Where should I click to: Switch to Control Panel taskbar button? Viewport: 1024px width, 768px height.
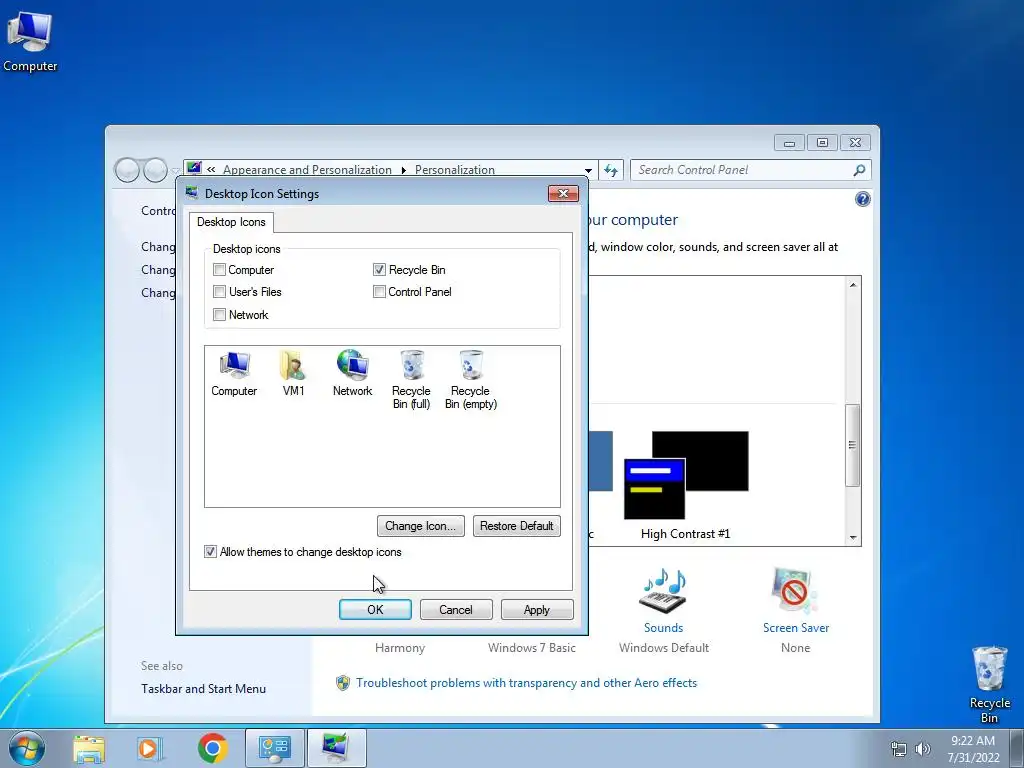275,748
